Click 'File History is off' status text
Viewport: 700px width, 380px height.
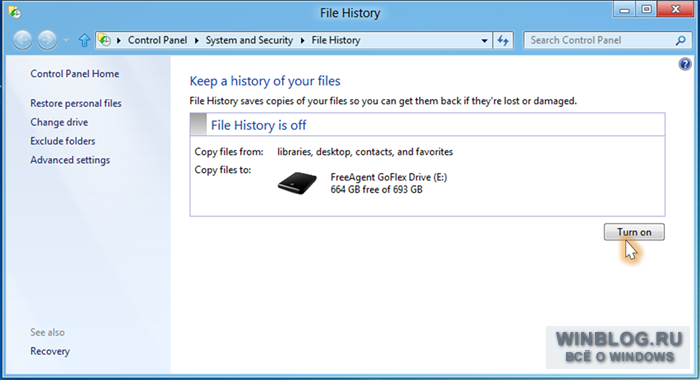click(258, 125)
